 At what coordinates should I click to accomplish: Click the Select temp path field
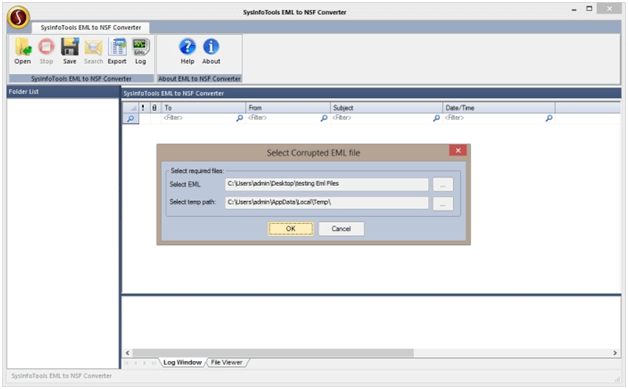(326, 203)
